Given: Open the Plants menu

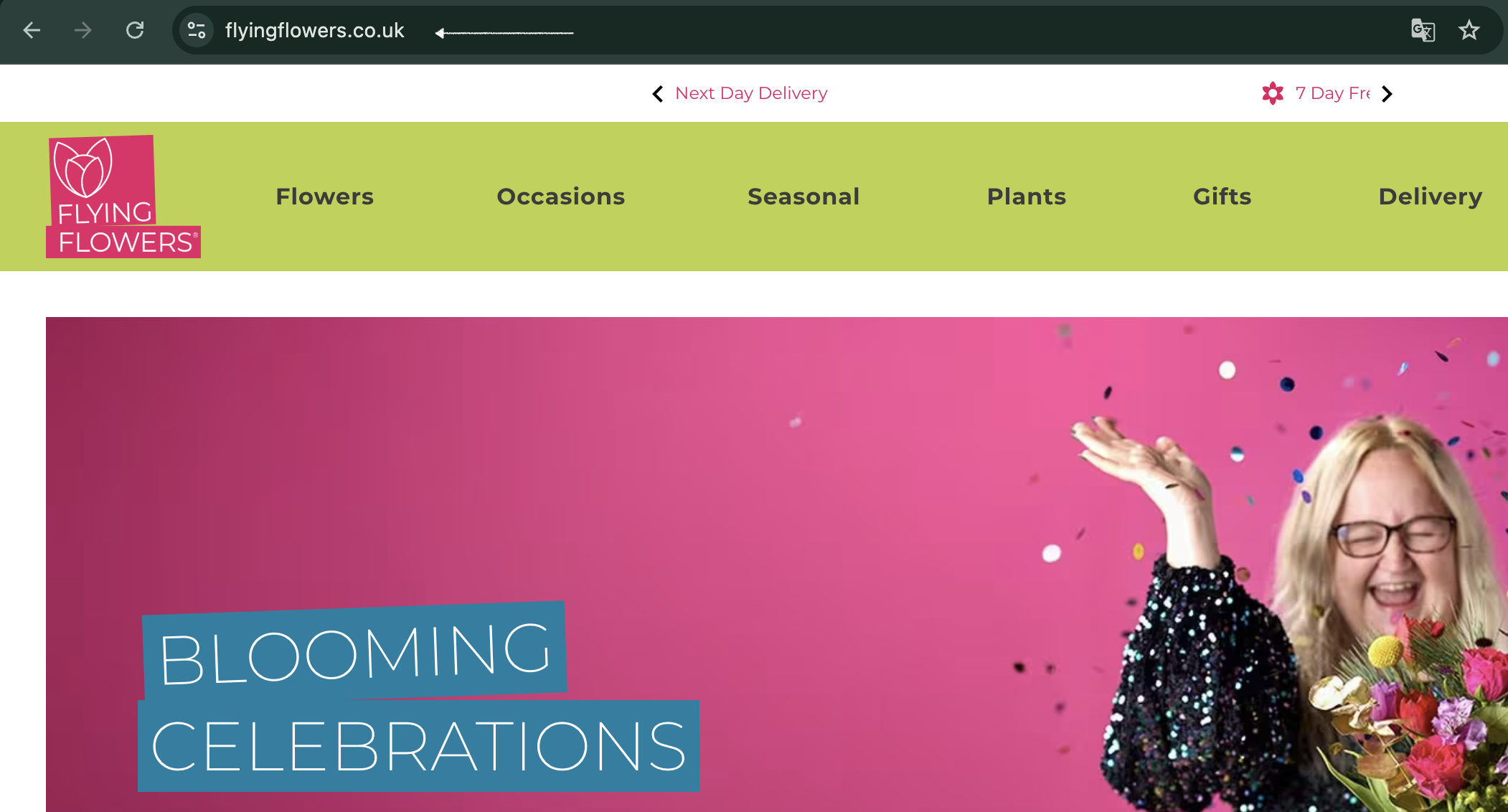Looking at the screenshot, I should [1027, 197].
